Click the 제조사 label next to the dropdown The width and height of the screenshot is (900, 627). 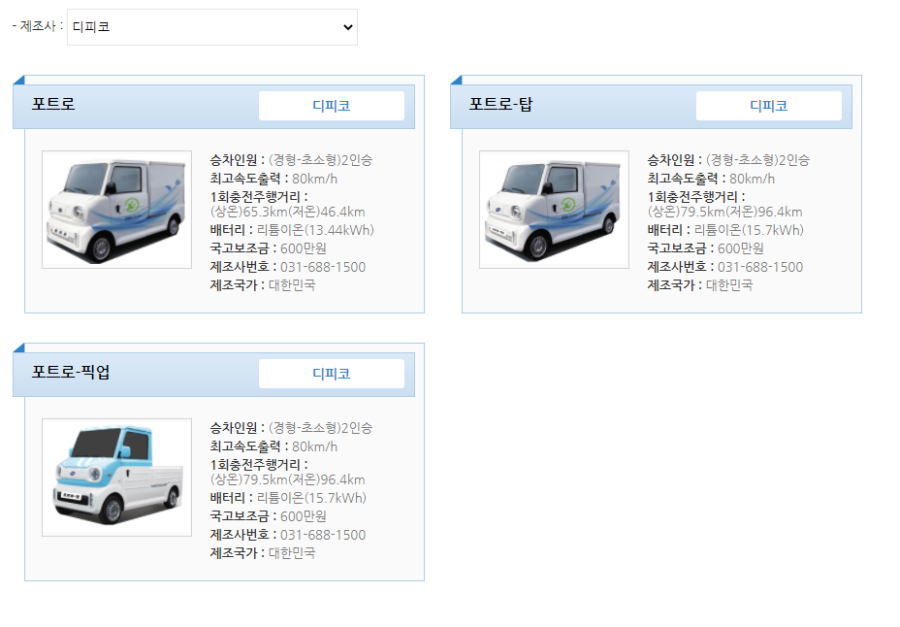[x=37, y=26]
